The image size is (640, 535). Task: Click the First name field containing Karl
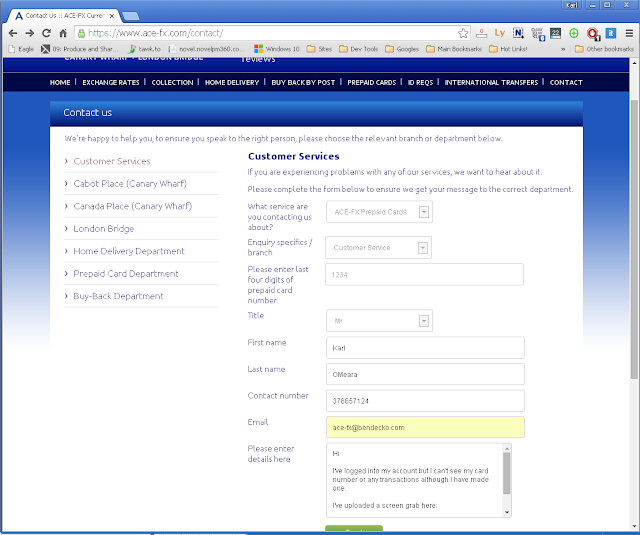click(x=425, y=348)
